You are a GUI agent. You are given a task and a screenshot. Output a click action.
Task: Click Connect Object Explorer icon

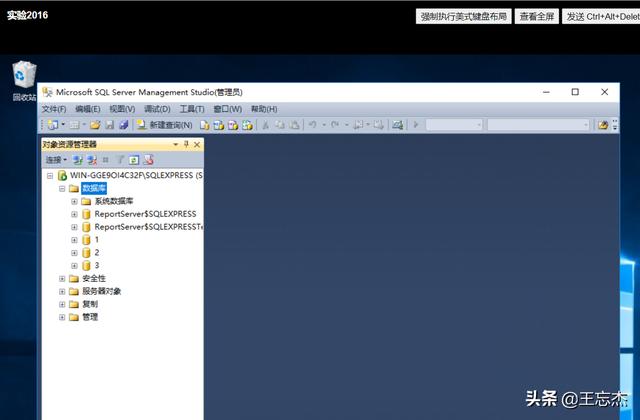(x=78, y=160)
